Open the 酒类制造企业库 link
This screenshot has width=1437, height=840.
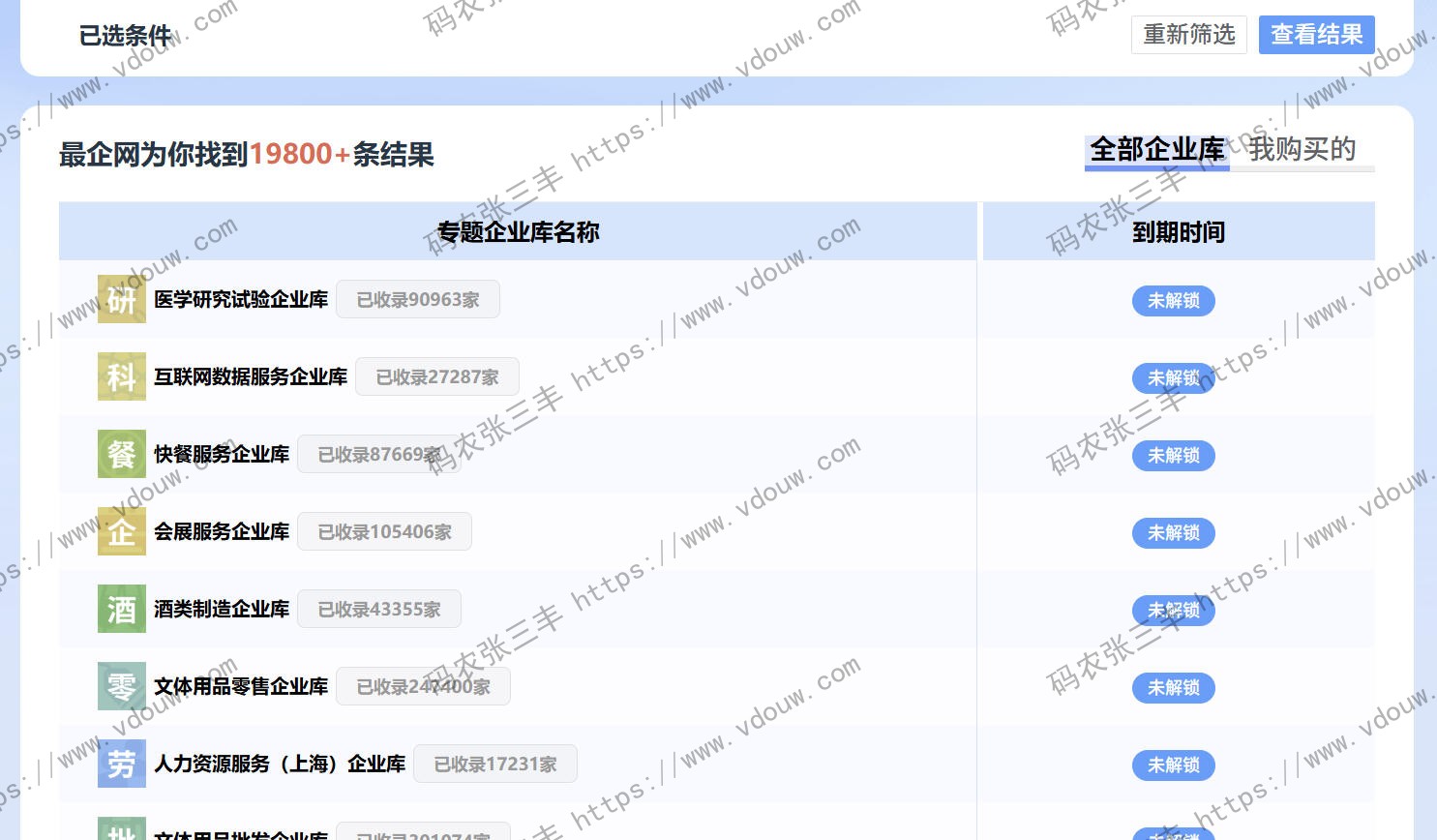pyautogui.click(x=222, y=610)
